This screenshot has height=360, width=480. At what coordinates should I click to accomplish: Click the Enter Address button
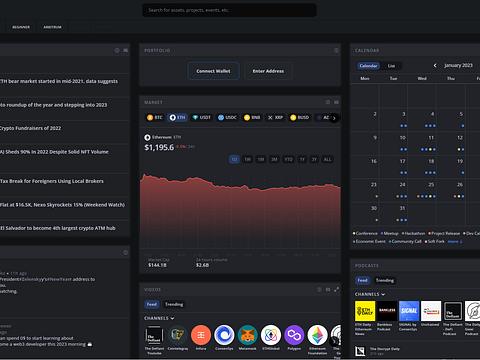[x=268, y=71]
